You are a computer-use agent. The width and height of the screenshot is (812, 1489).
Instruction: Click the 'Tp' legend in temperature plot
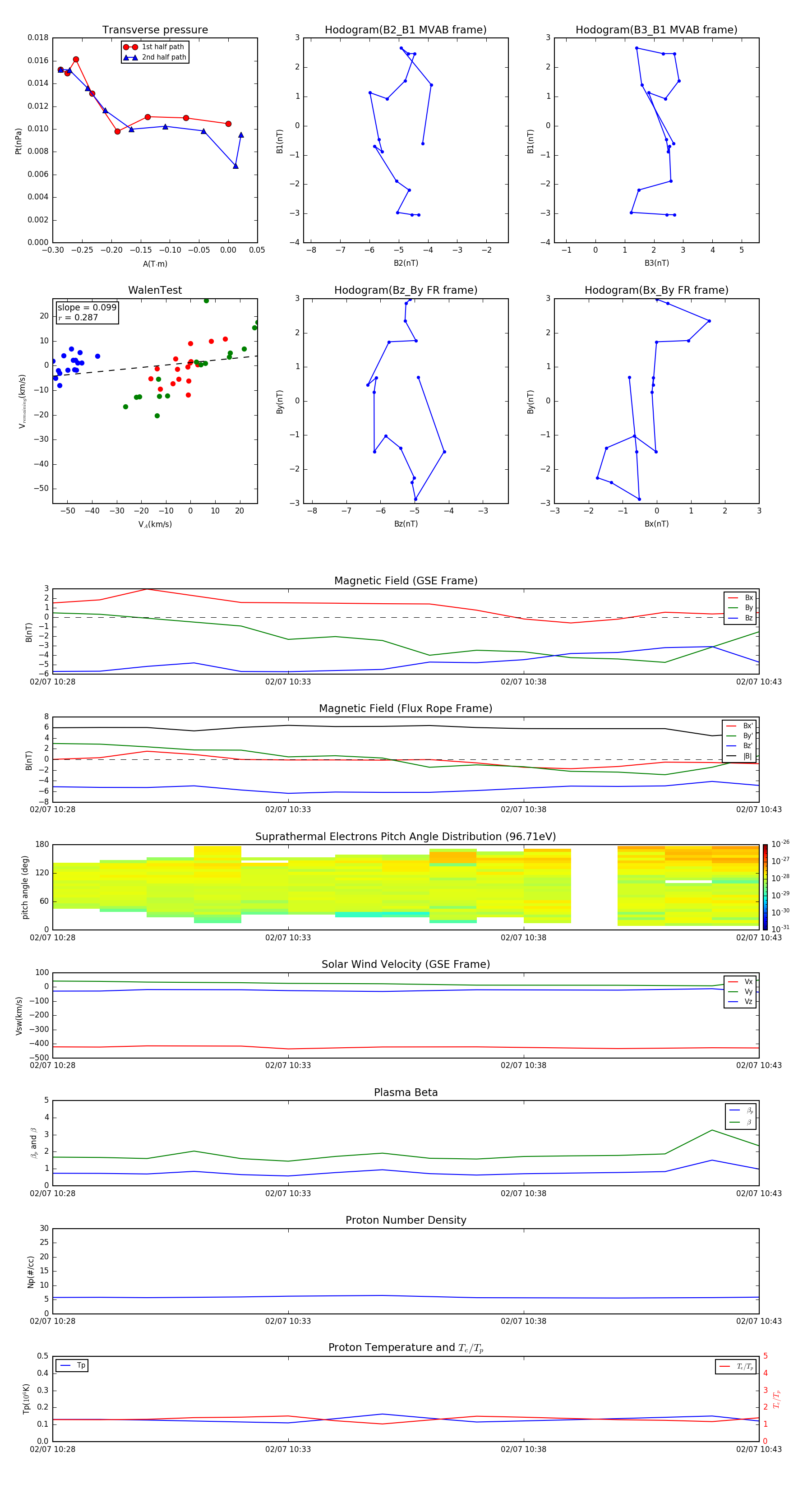72,1365
